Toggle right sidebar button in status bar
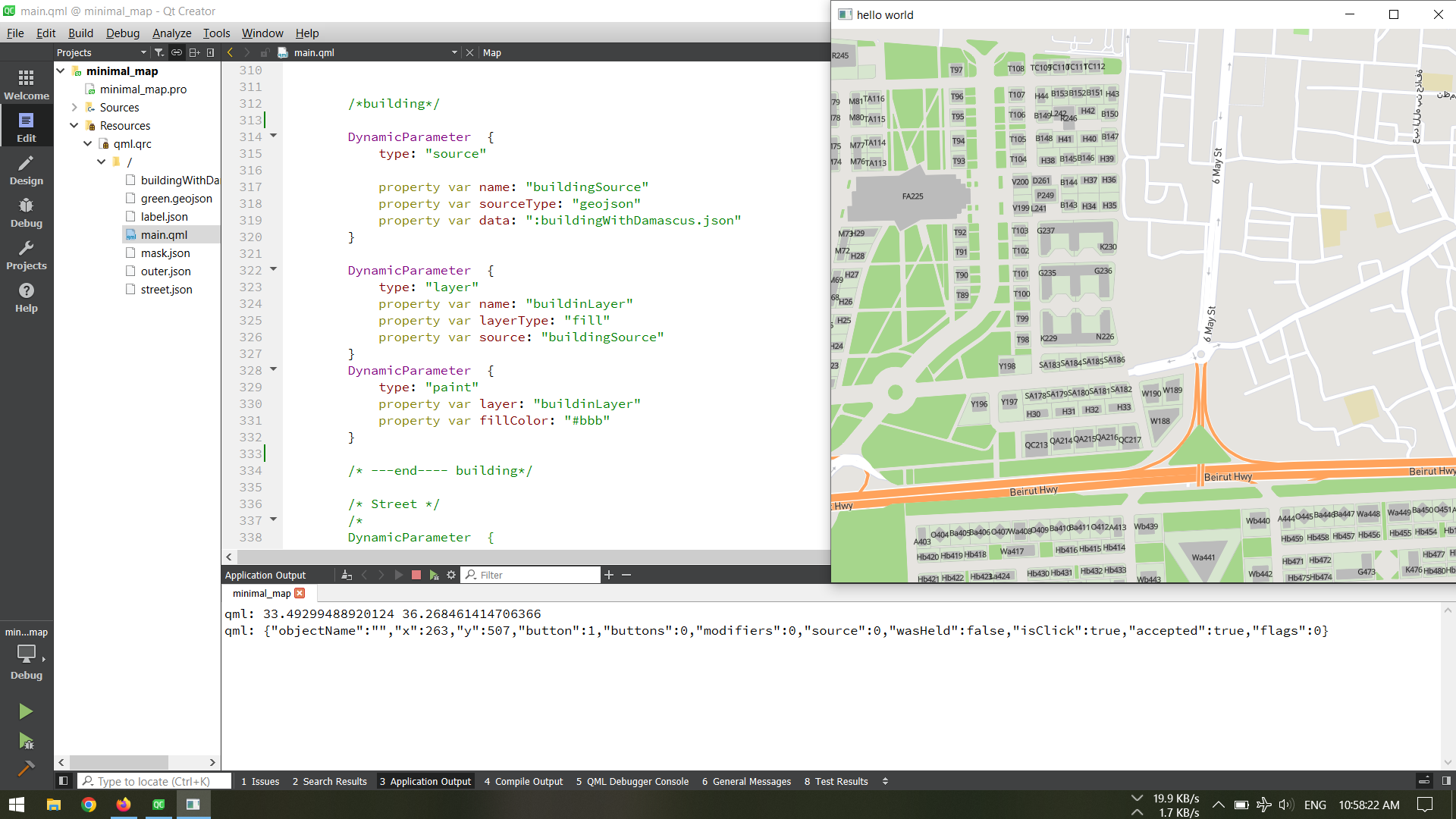This screenshot has height=819, width=1456. tap(1446, 781)
